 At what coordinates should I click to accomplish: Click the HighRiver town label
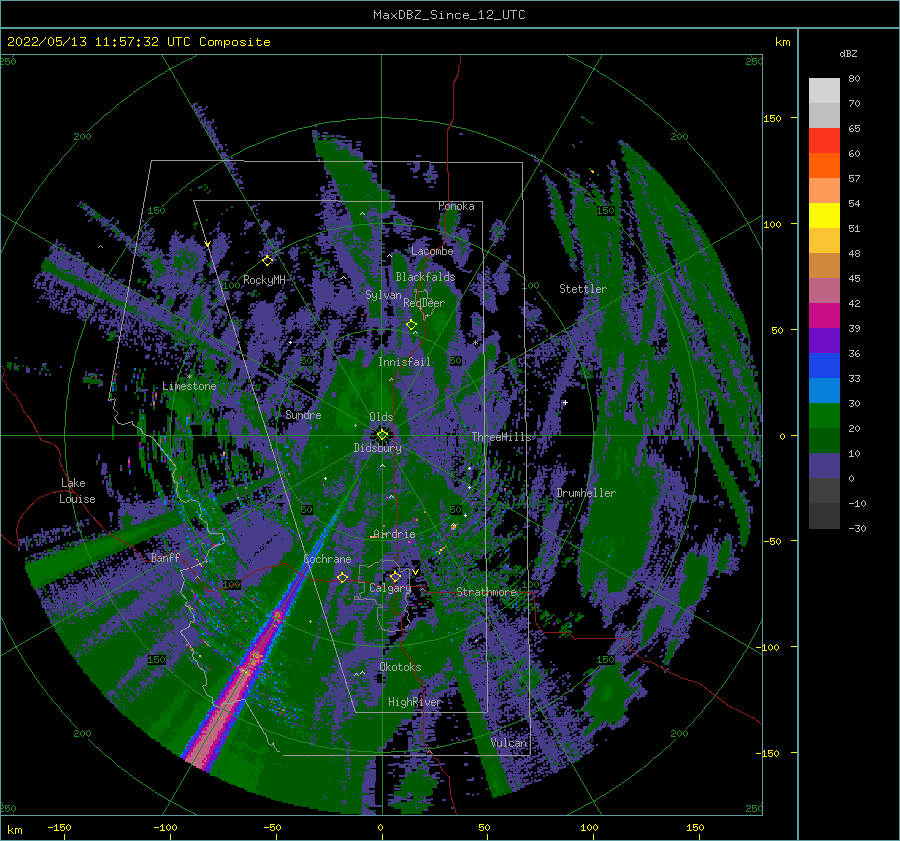pos(415,702)
